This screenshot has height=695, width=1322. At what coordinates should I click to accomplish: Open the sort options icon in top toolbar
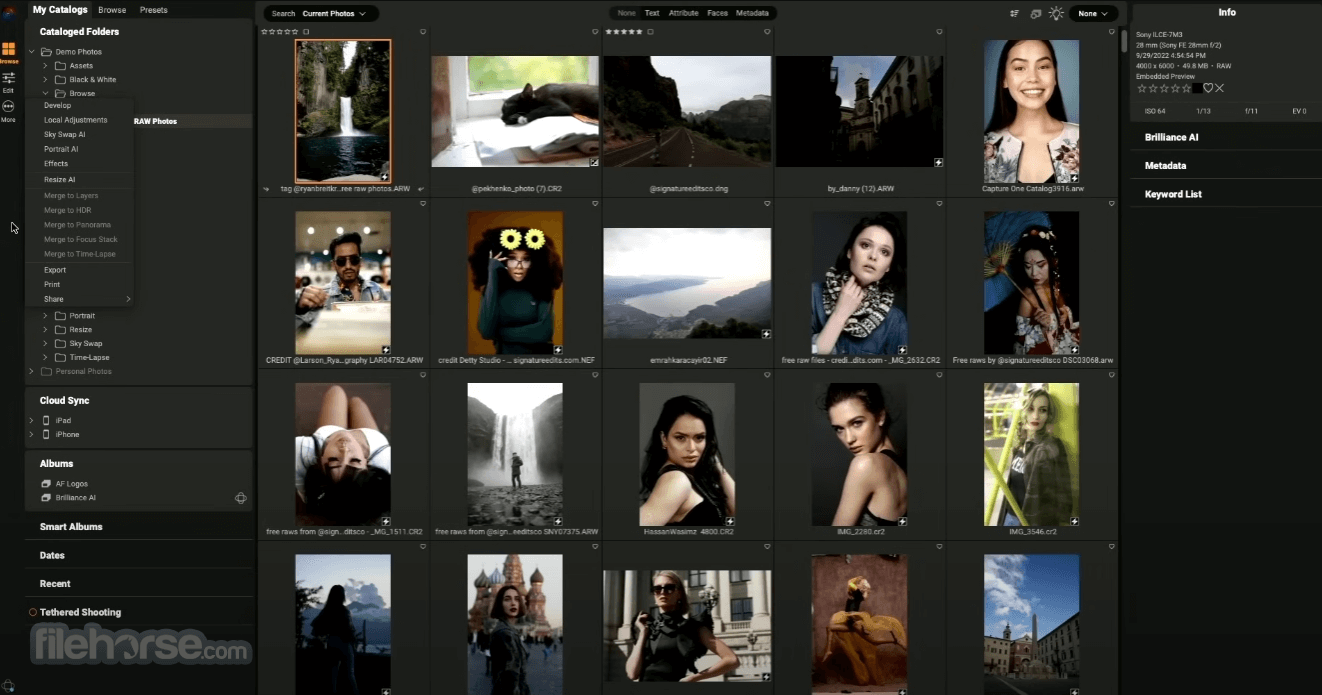point(1014,13)
